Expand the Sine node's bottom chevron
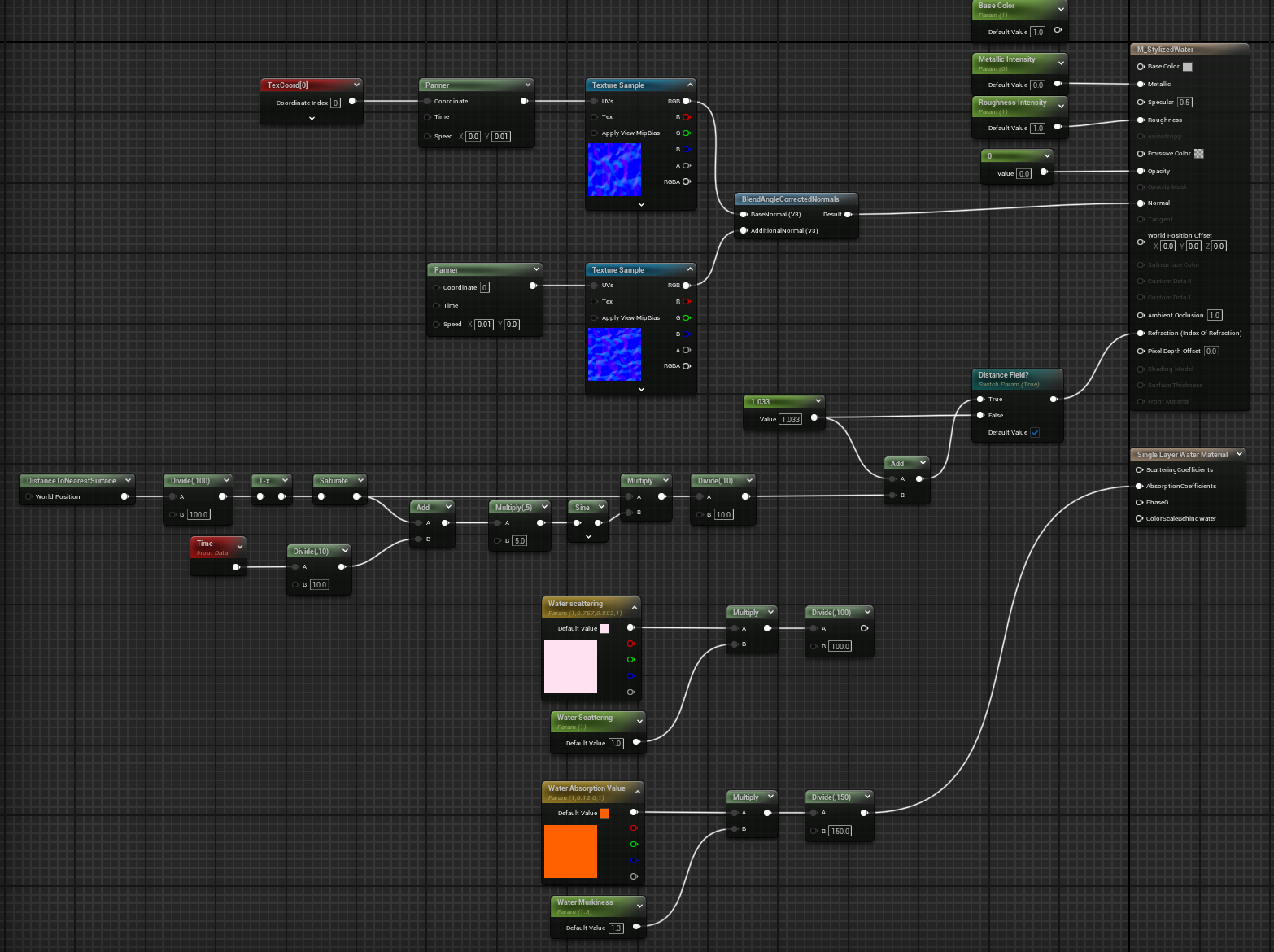This screenshot has height=952, width=1274. [588, 536]
